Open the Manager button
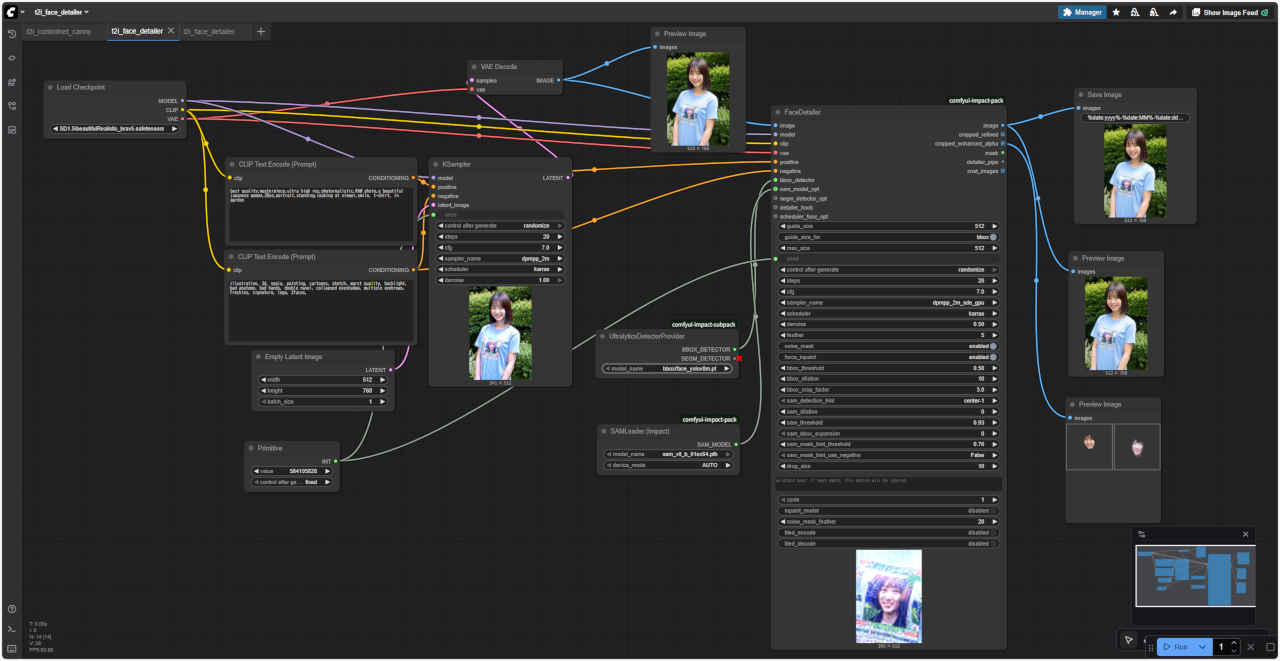The image size is (1280, 661). click(x=1082, y=13)
